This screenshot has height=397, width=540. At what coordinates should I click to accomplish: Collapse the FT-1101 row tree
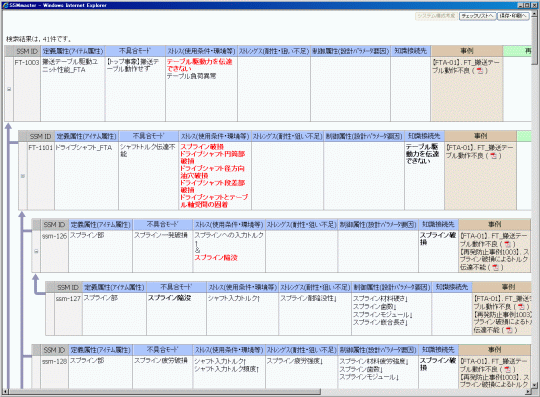23,176
